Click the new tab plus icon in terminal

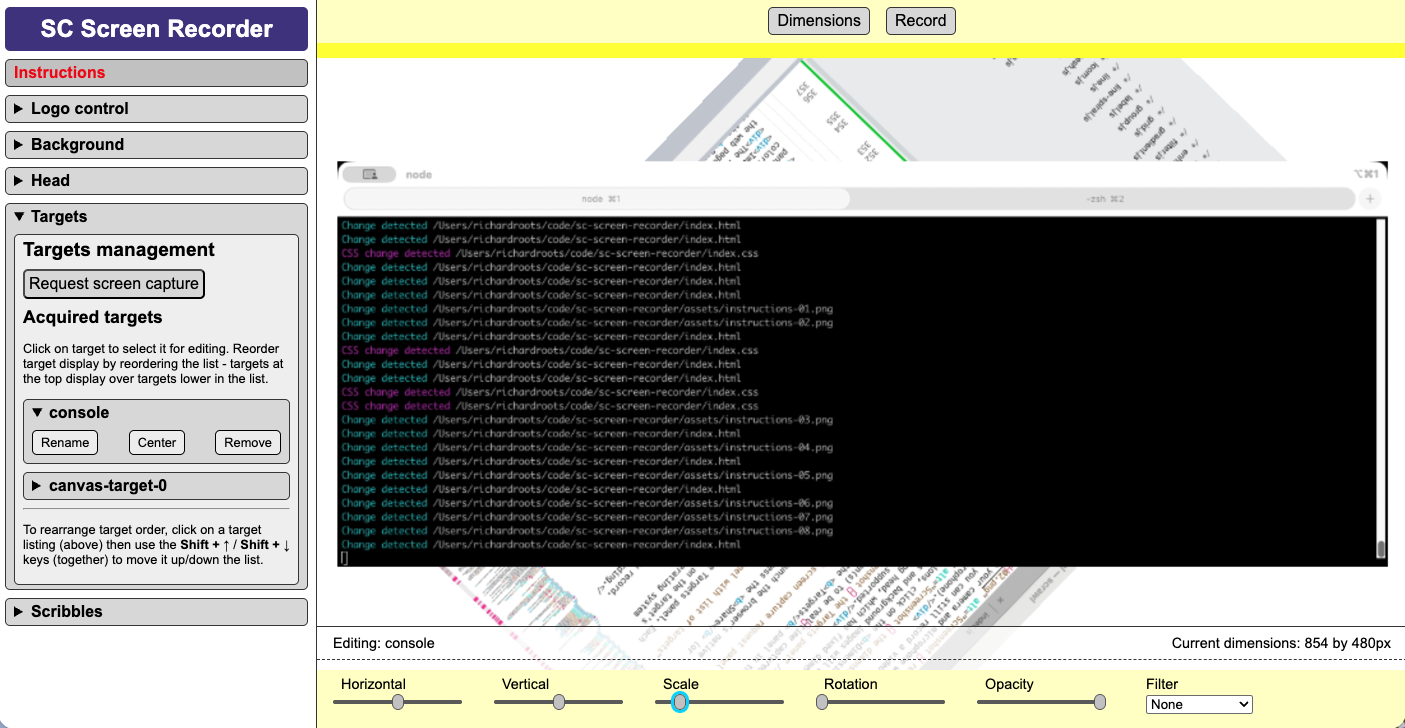(1370, 198)
